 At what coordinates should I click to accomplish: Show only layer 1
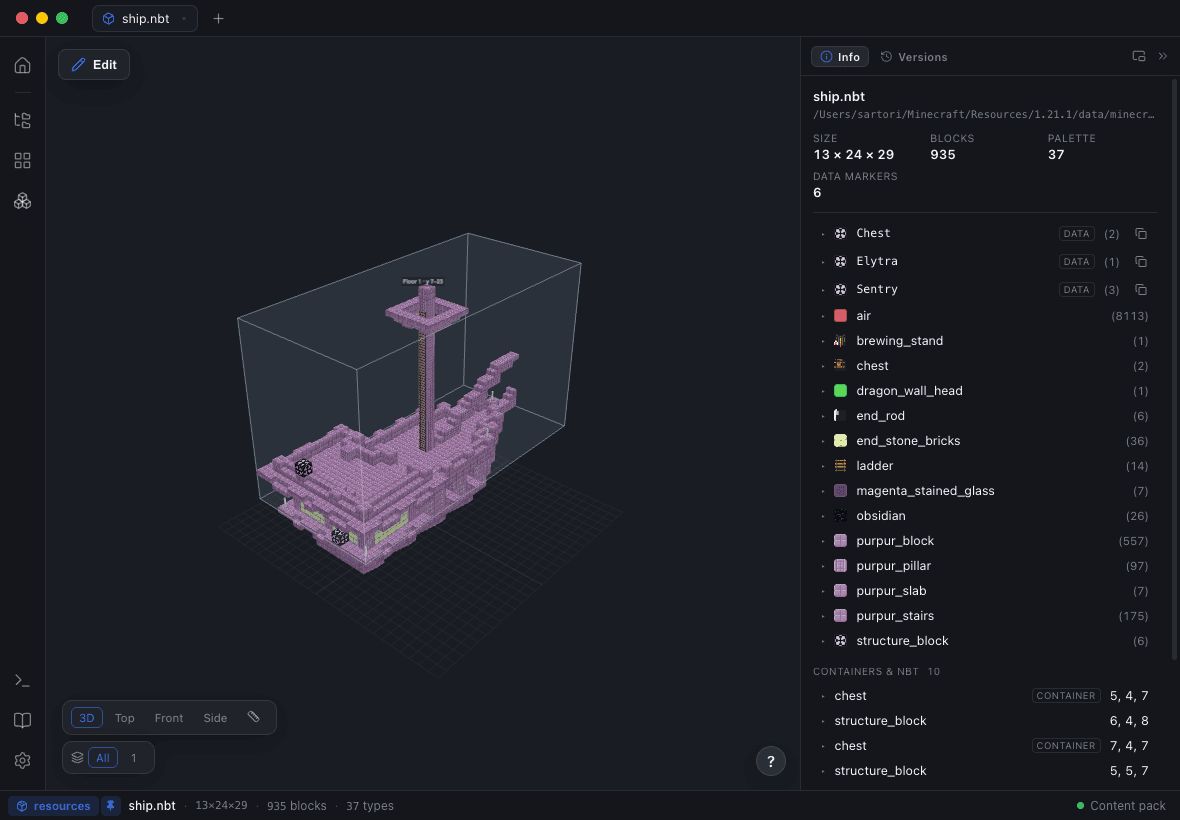point(134,758)
